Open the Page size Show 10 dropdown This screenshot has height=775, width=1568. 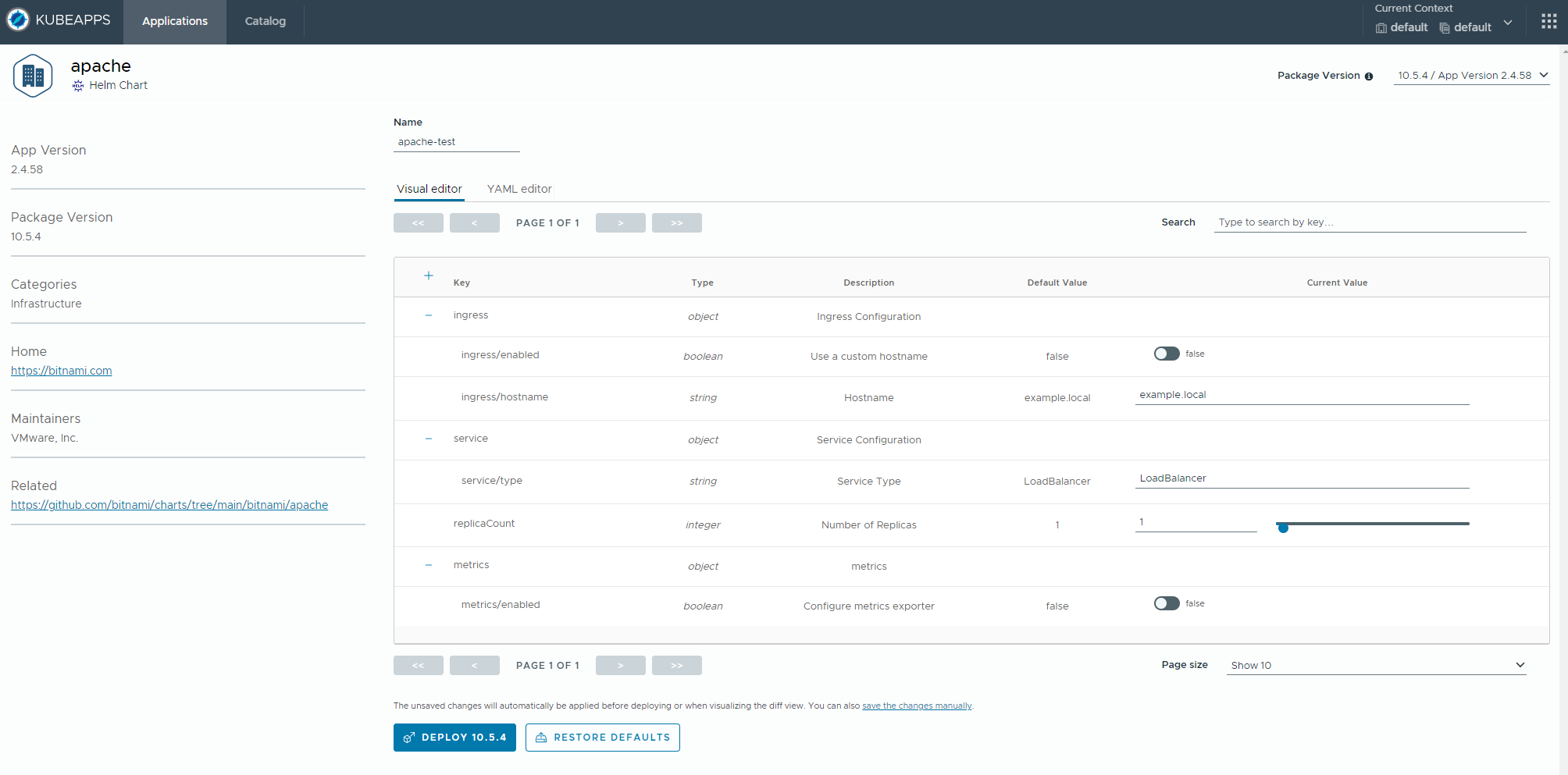point(1376,665)
